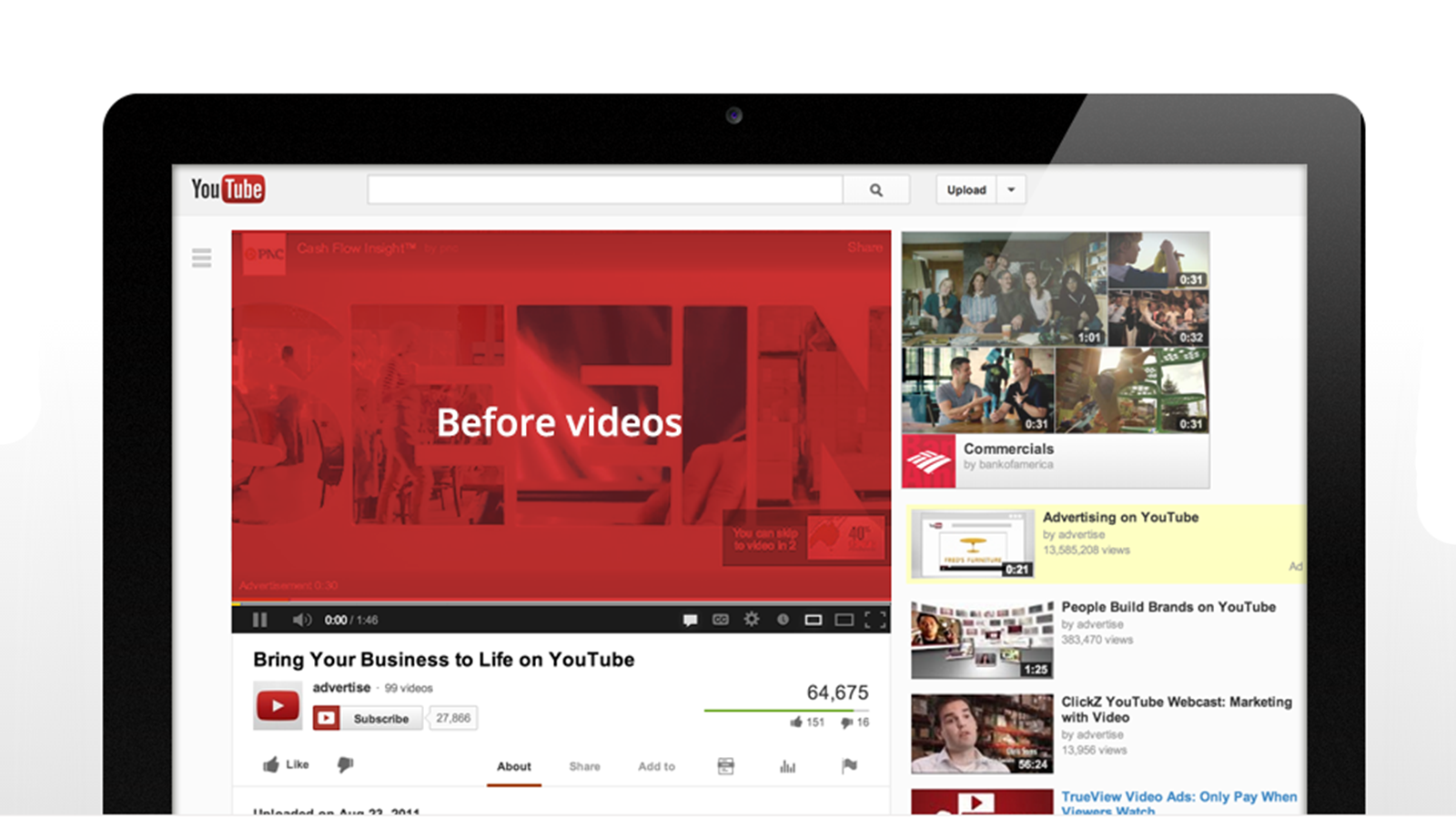Screen dimensions: 1456x819
Task: Click the Upload button
Action: 966,190
